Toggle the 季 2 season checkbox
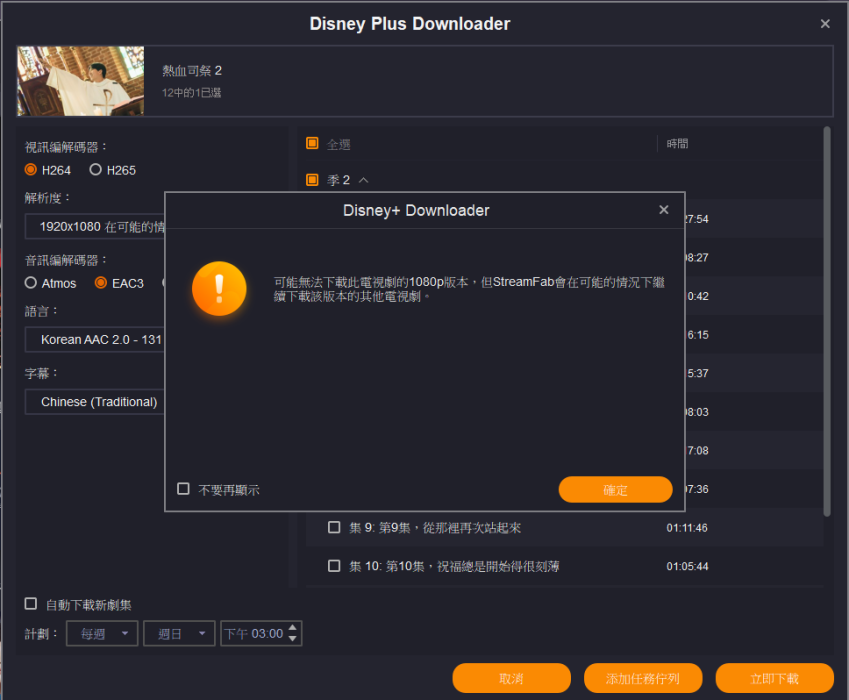This screenshot has height=700, width=849. (312, 180)
